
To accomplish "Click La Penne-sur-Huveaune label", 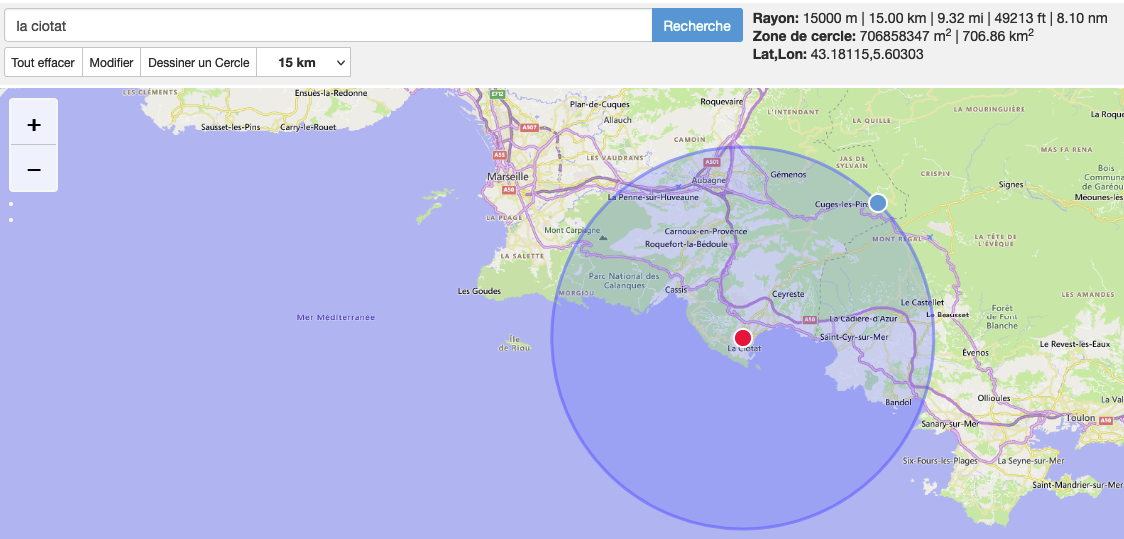I will [x=653, y=196].
